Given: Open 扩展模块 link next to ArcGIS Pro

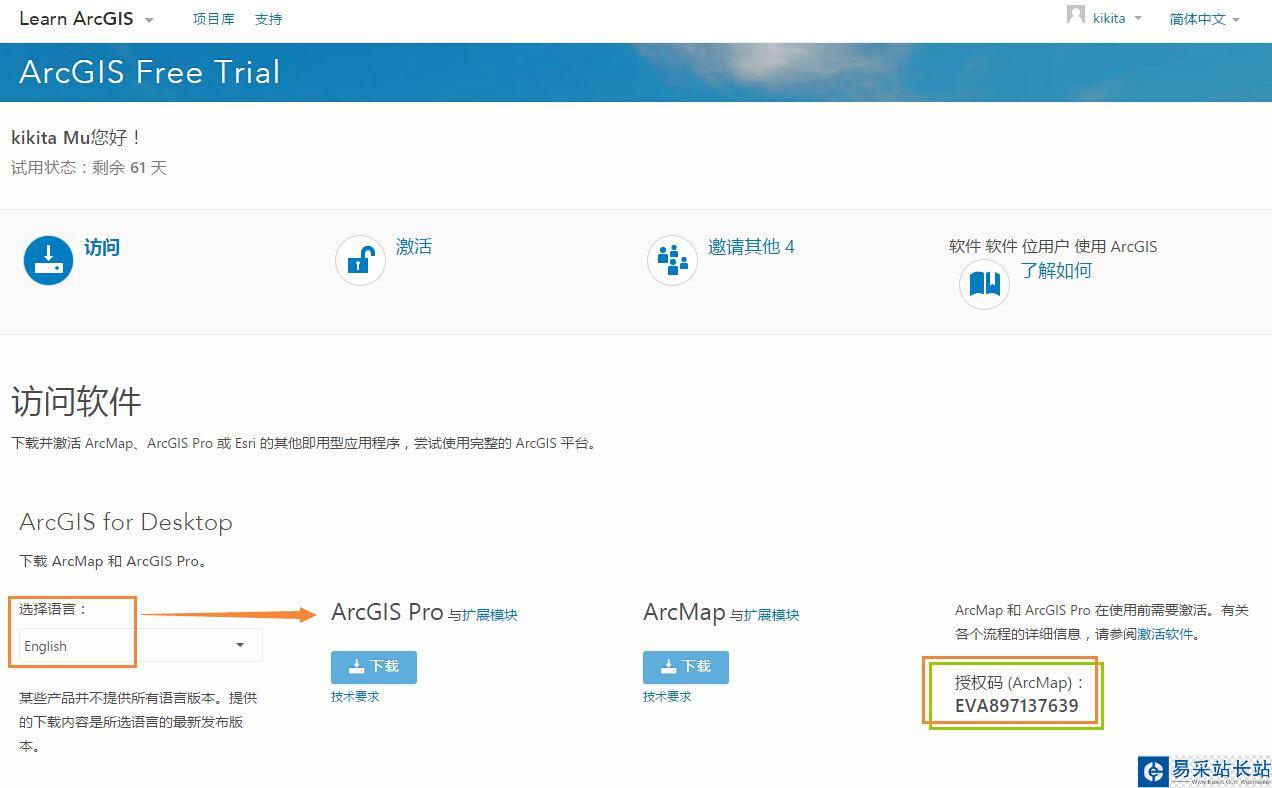Looking at the screenshot, I should 490,615.
